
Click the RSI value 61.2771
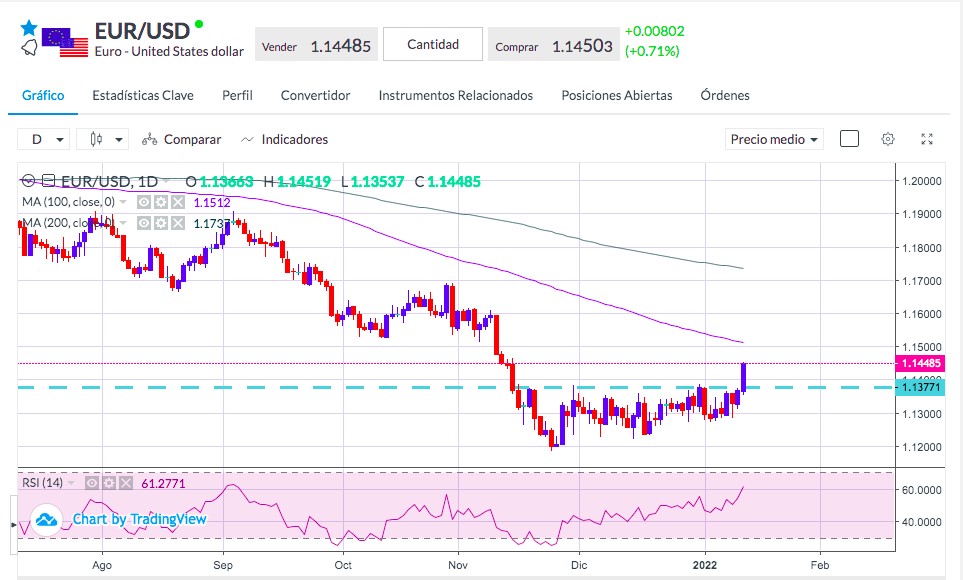tap(163, 484)
